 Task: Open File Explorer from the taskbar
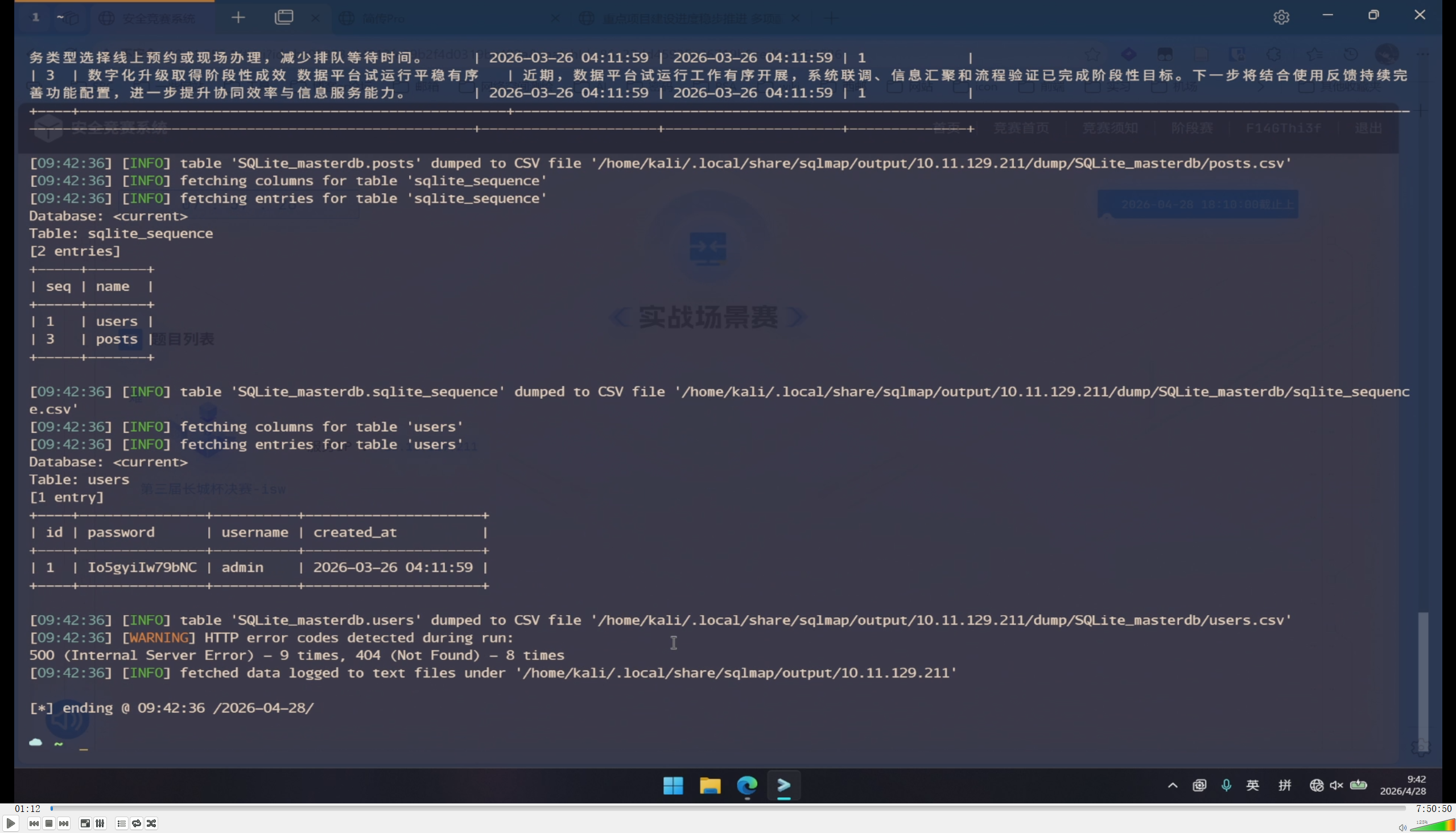(x=710, y=785)
